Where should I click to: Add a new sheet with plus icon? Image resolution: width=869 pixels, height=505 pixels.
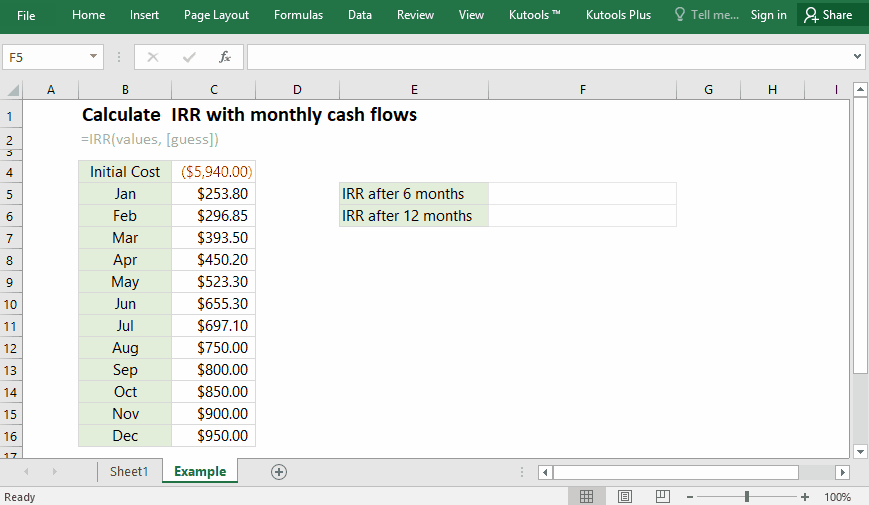tap(279, 472)
